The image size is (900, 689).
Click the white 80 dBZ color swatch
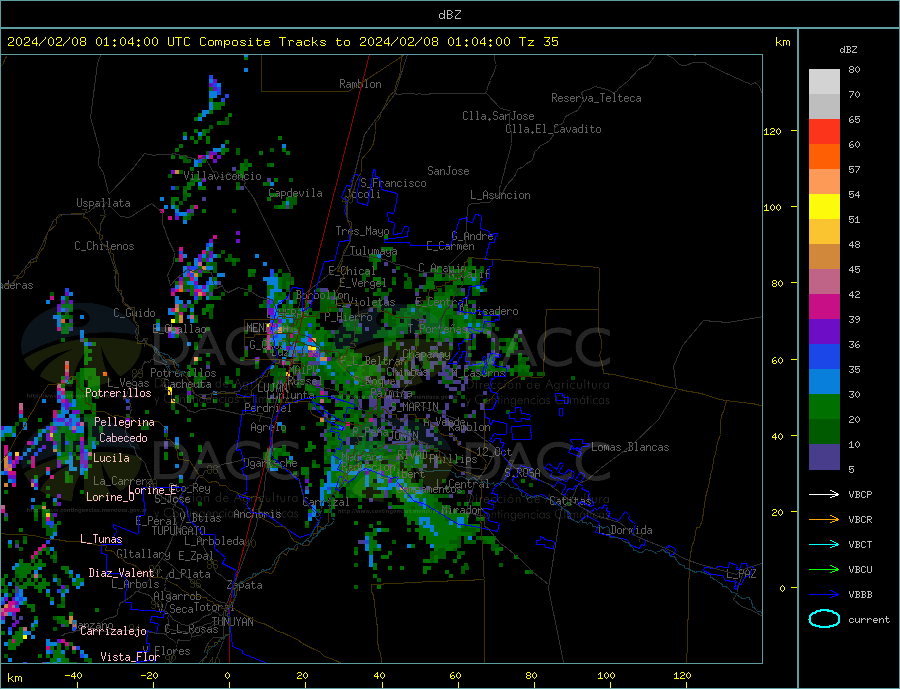(824, 82)
